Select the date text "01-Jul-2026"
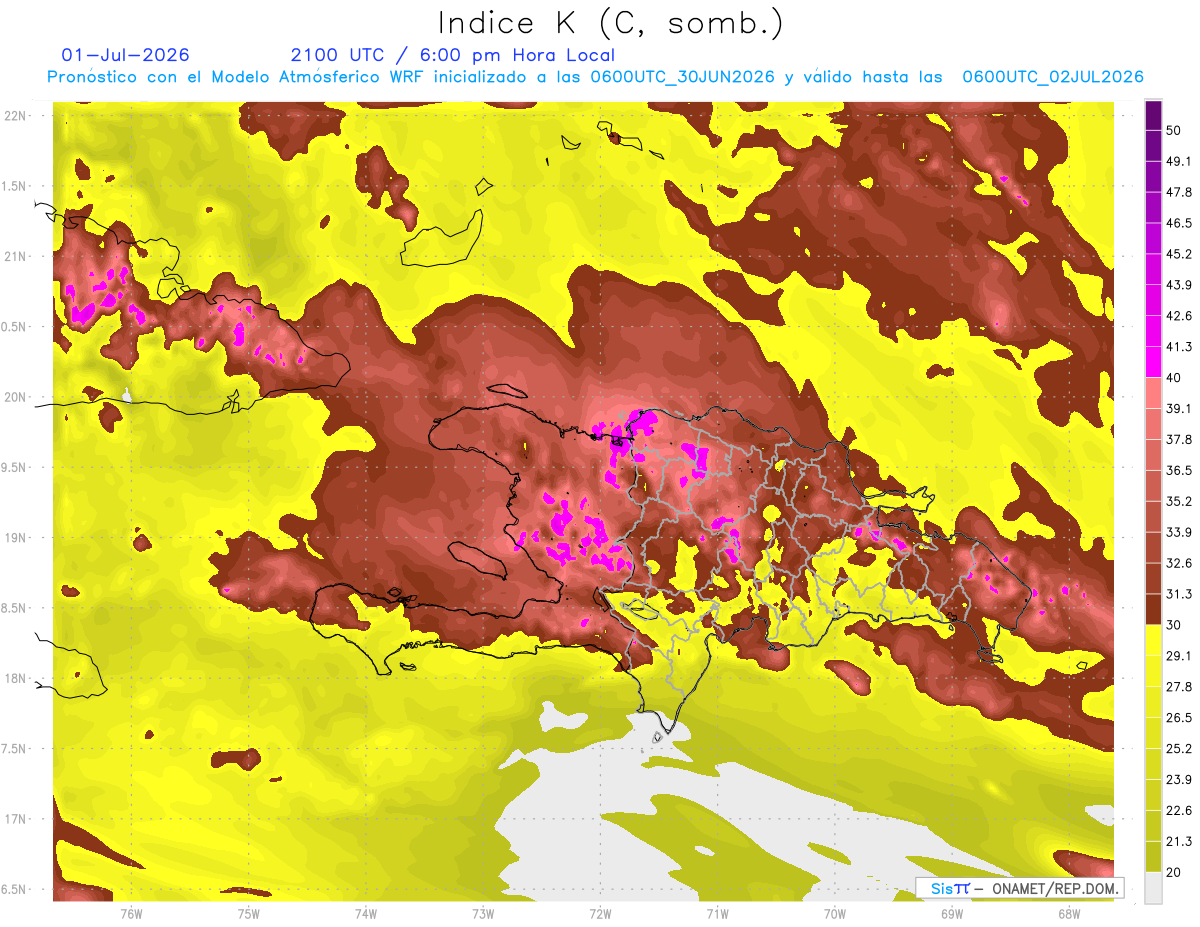 (x=125, y=55)
